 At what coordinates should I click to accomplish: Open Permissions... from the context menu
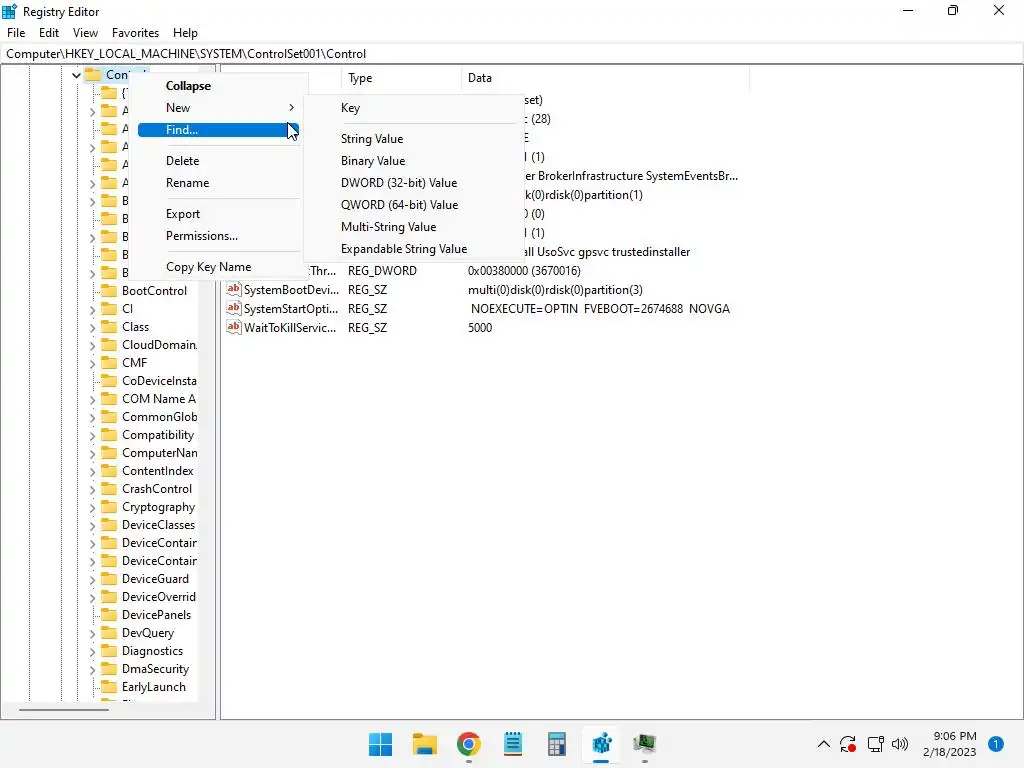(202, 236)
